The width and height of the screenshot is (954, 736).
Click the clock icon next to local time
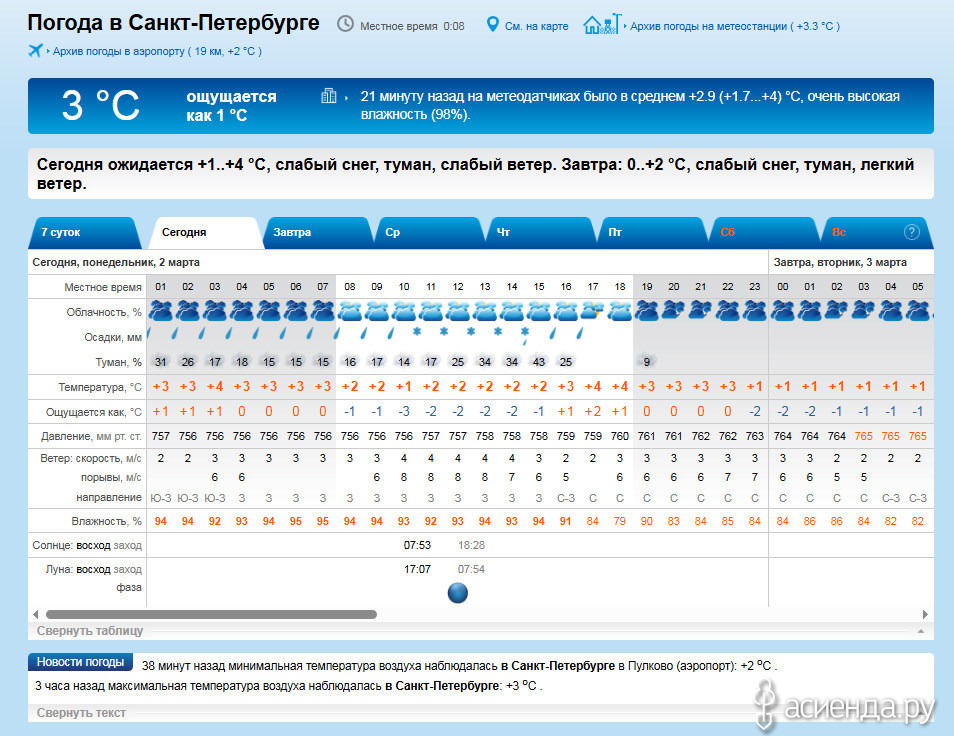coord(345,24)
